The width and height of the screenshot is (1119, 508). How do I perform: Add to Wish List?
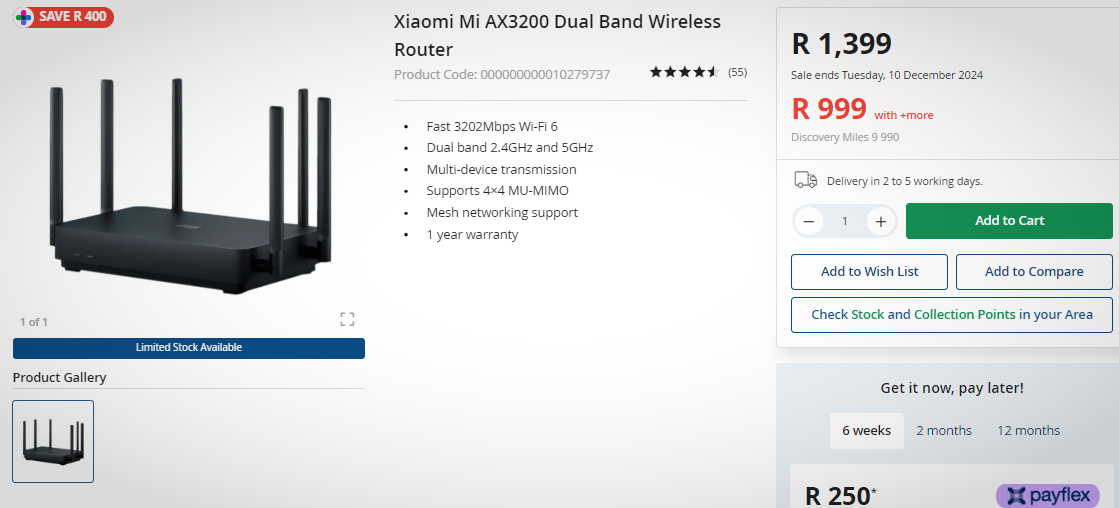pos(869,271)
